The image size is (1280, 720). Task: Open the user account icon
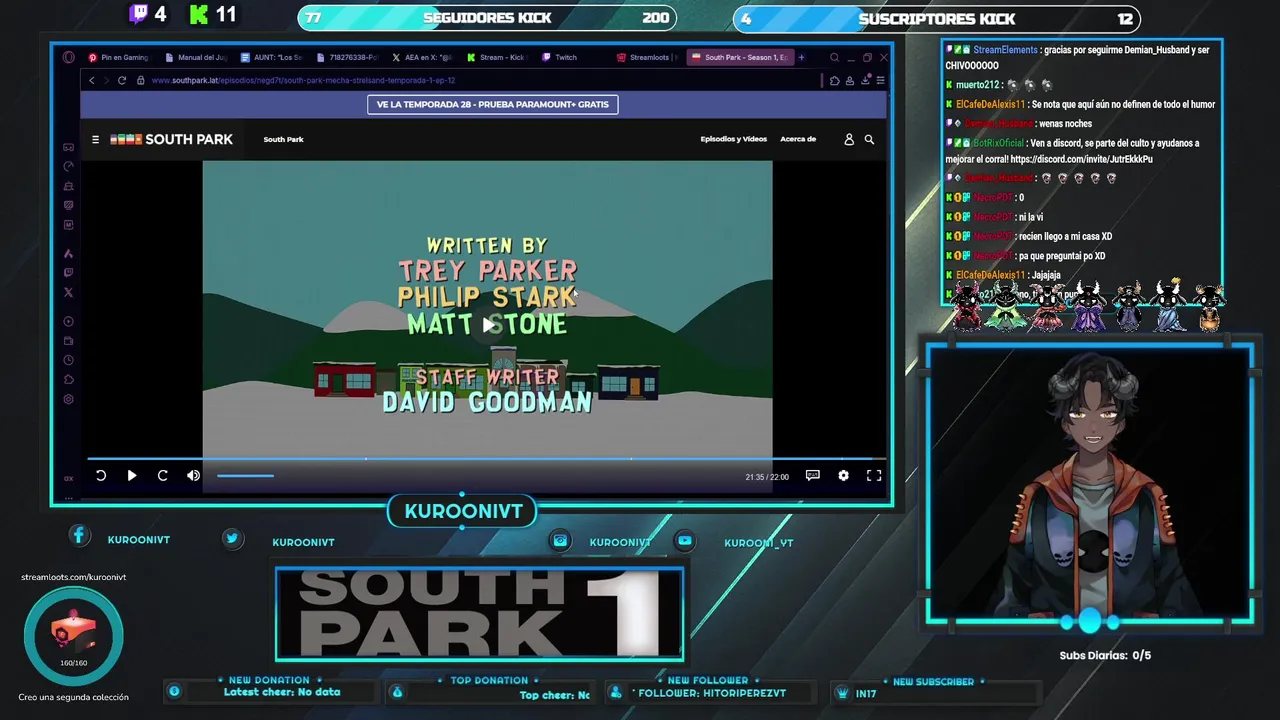pyautogui.click(x=849, y=140)
